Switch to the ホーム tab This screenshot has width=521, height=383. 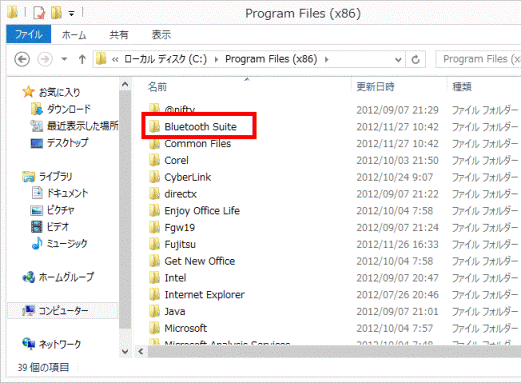click(74, 35)
